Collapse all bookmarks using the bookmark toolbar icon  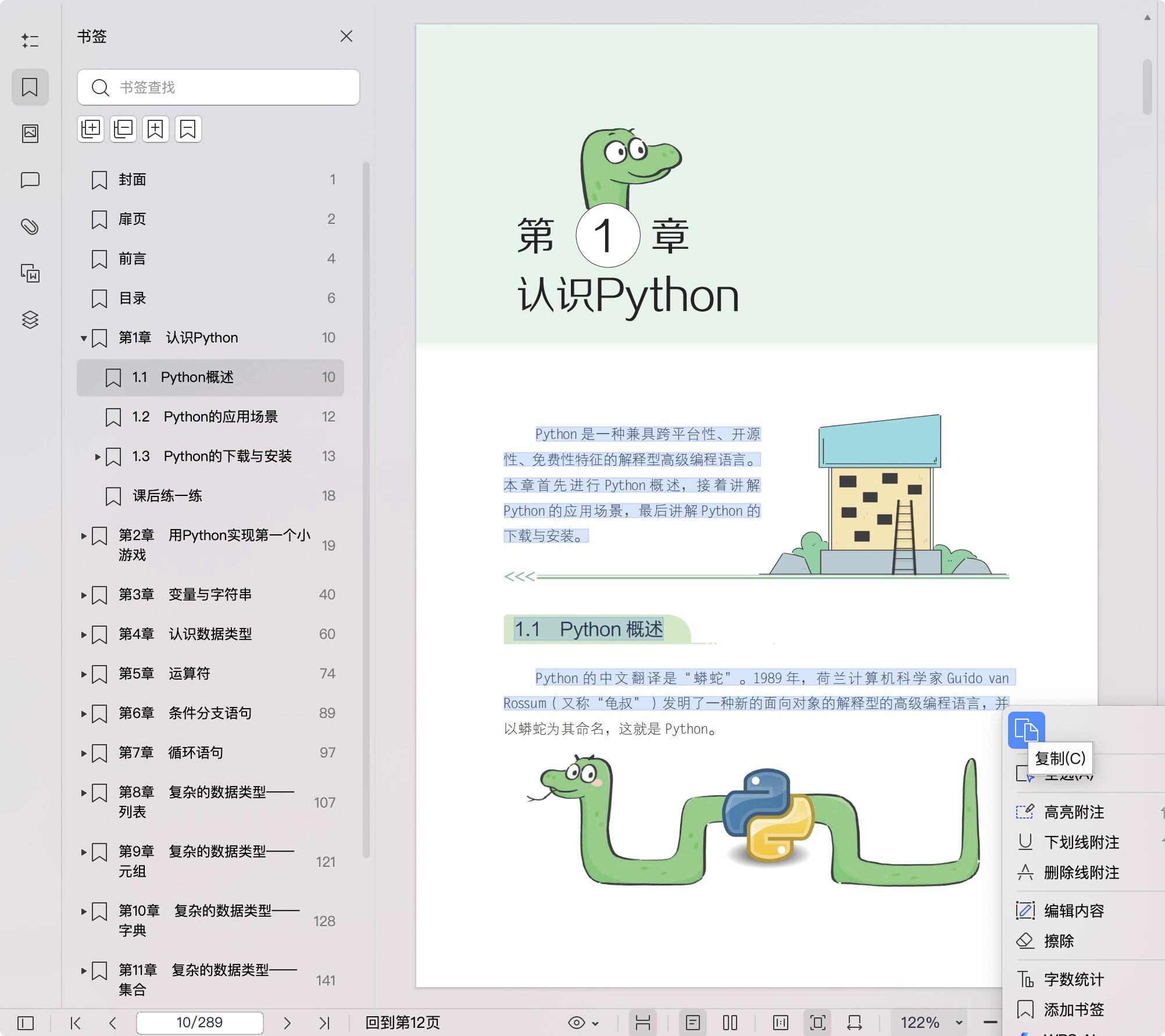point(123,128)
